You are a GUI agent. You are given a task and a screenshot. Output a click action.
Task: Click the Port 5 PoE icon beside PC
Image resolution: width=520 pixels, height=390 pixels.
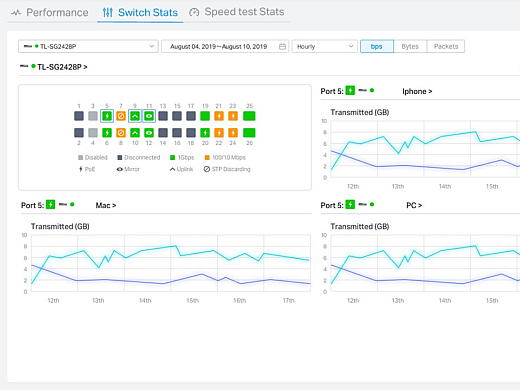pyautogui.click(x=350, y=204)
